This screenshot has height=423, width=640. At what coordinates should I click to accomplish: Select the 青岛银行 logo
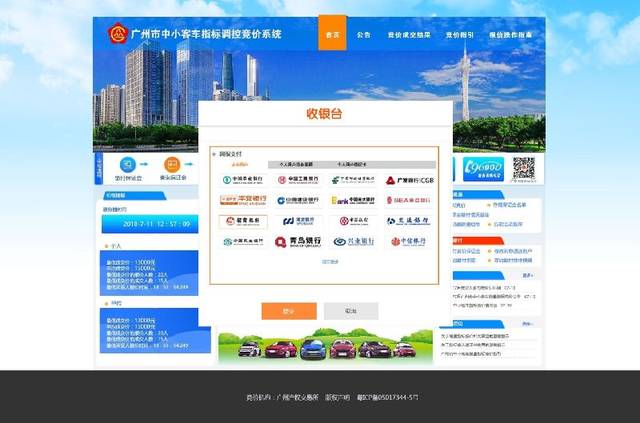pos(298,242)
